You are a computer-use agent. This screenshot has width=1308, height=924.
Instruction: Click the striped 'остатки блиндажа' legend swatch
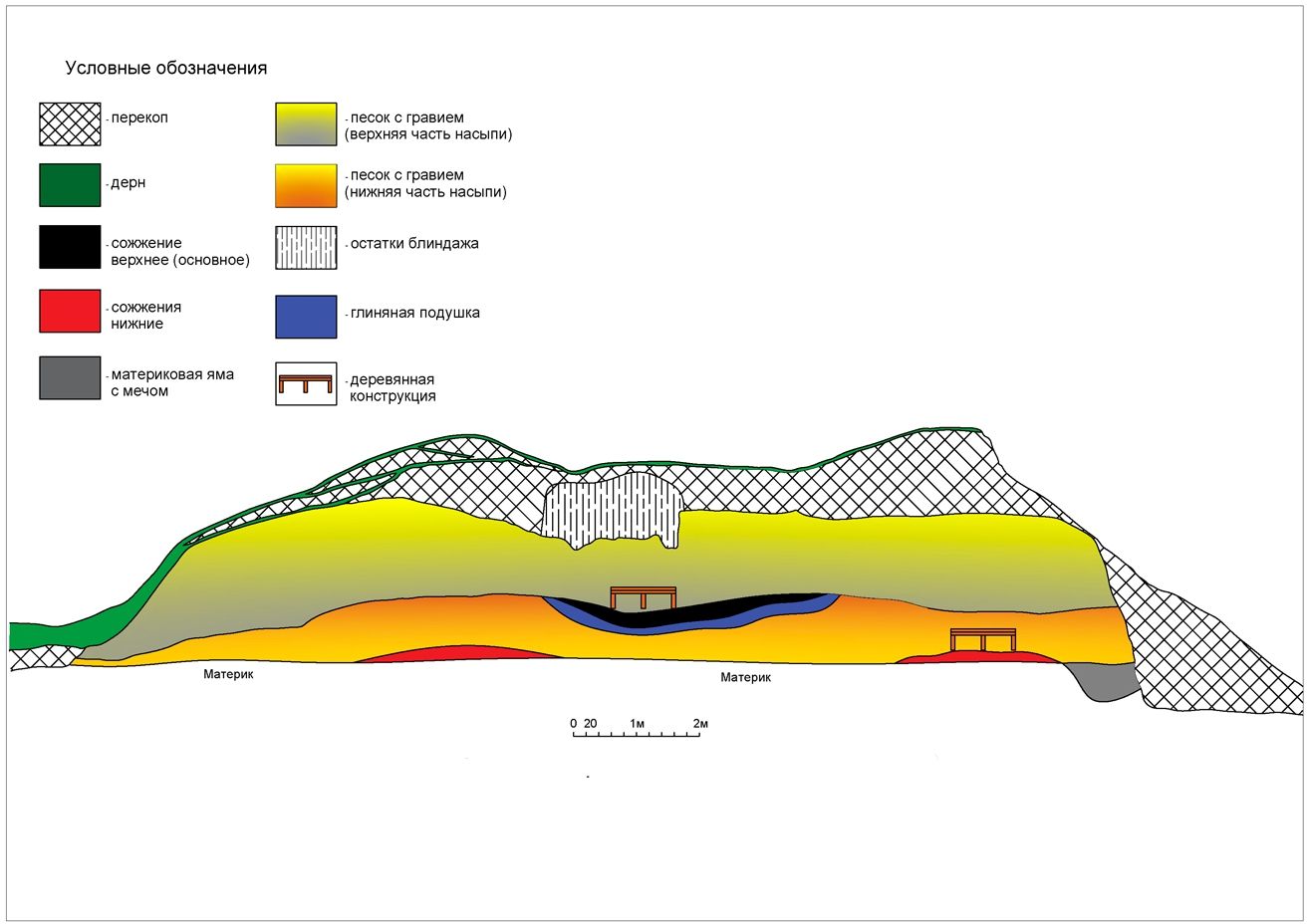[x=307, y=248]
